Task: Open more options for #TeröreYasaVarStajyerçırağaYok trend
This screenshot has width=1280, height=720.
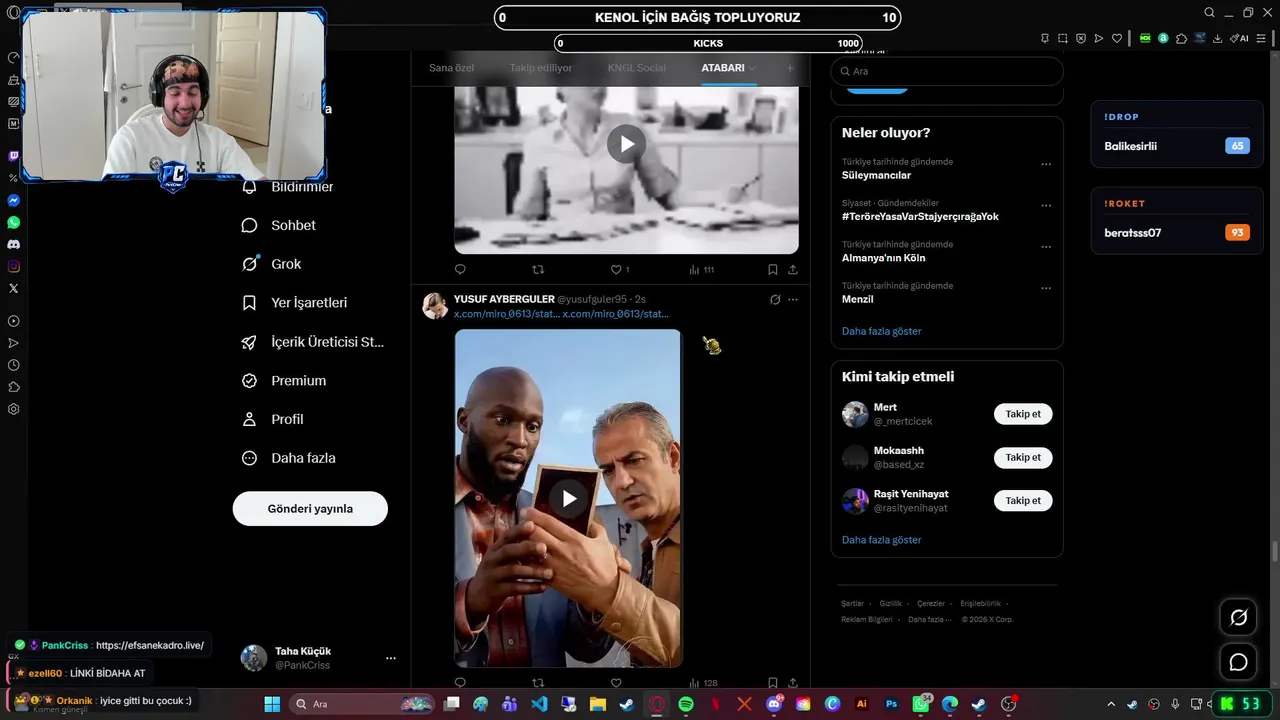Action: click(x=1046, y=205)
